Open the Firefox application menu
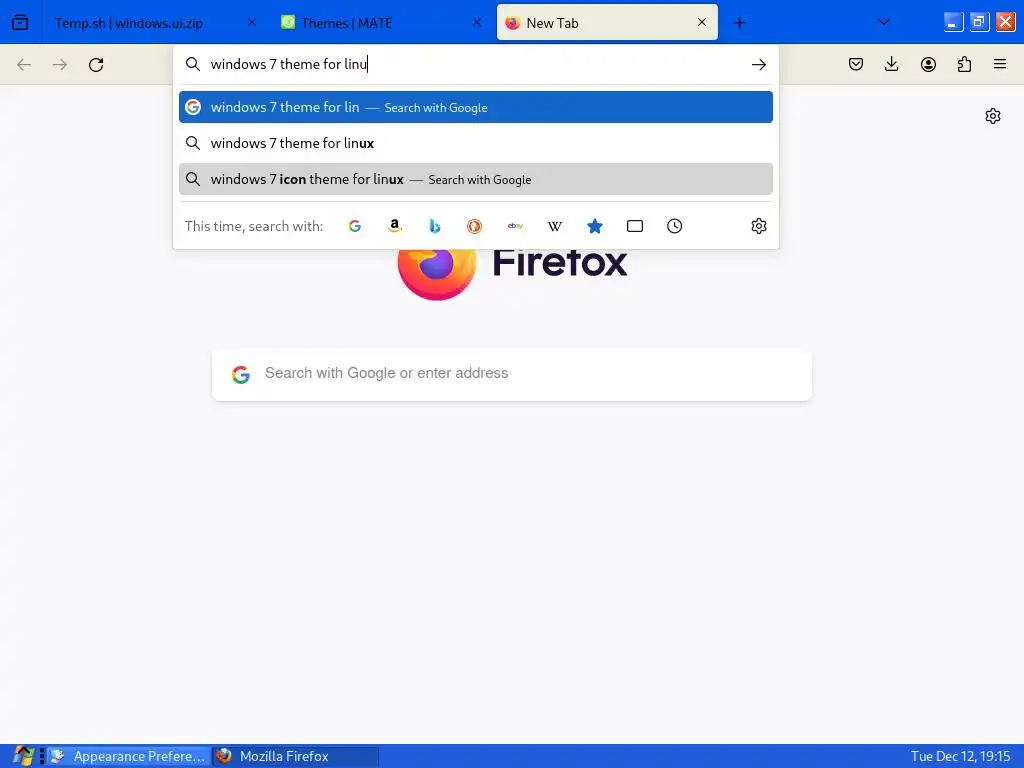 point(1000,64)
